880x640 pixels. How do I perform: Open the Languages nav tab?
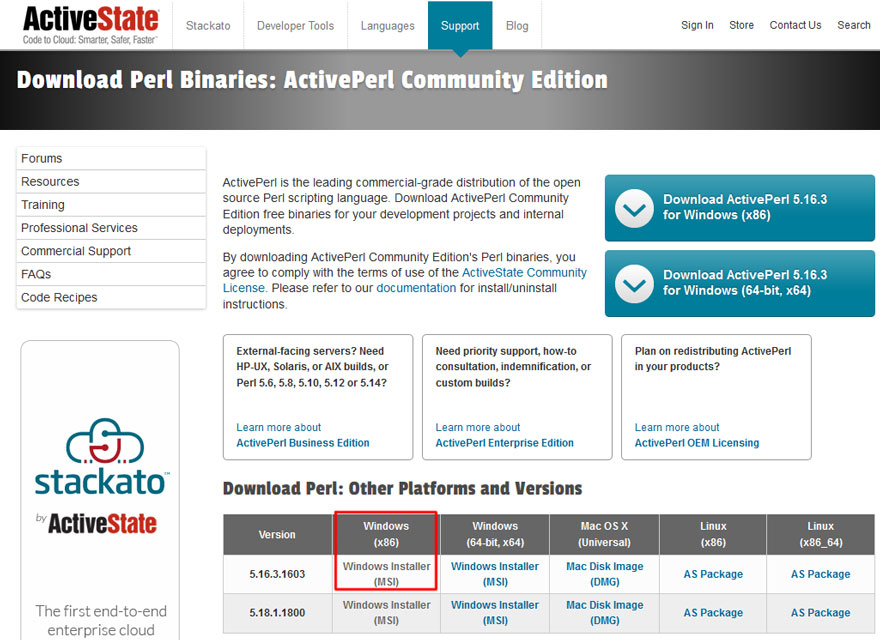(x=387, y=26)
